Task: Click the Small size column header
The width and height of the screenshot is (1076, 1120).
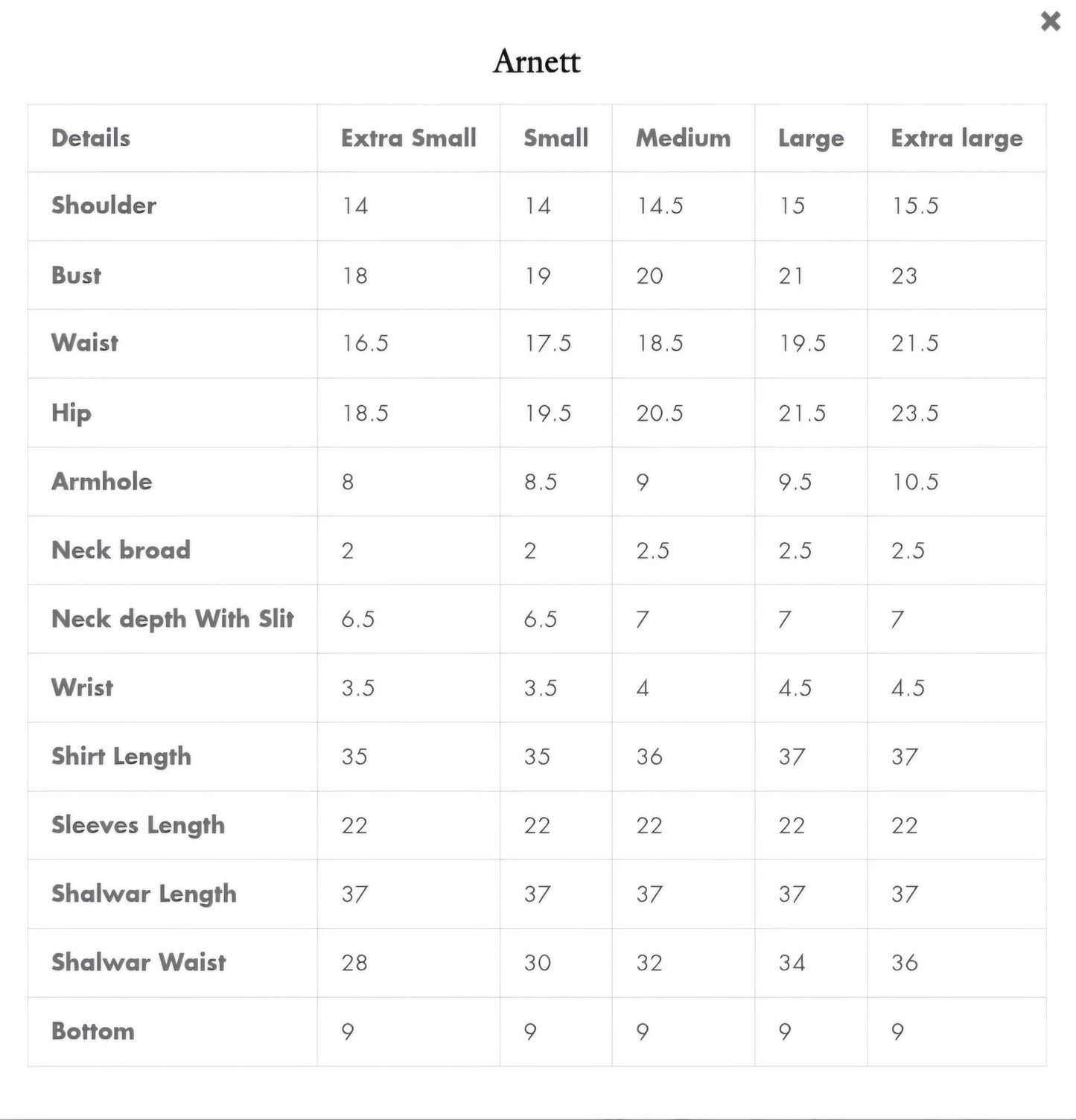Action: point(555,139)
